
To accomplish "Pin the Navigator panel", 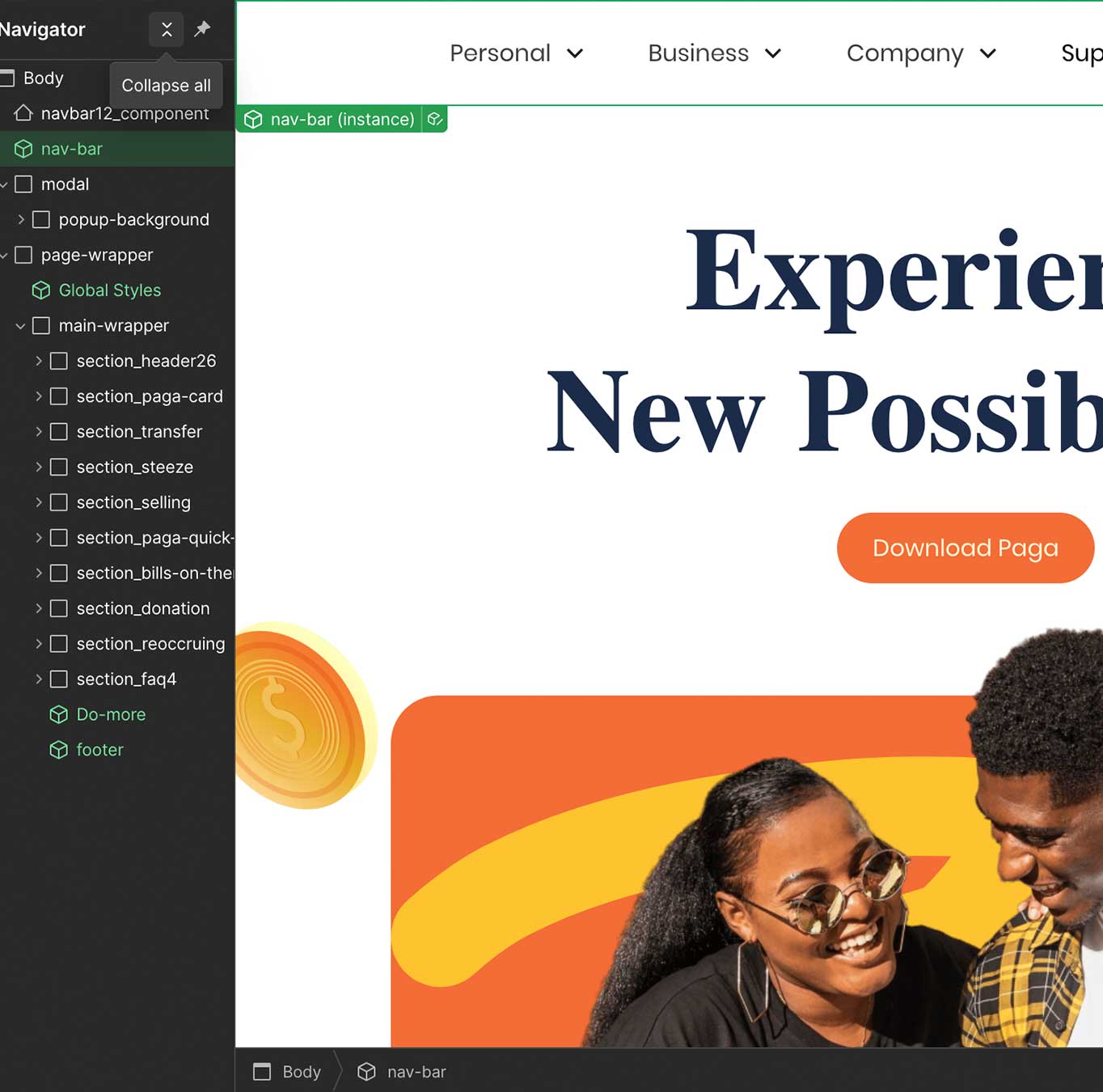I will (202, 29).
